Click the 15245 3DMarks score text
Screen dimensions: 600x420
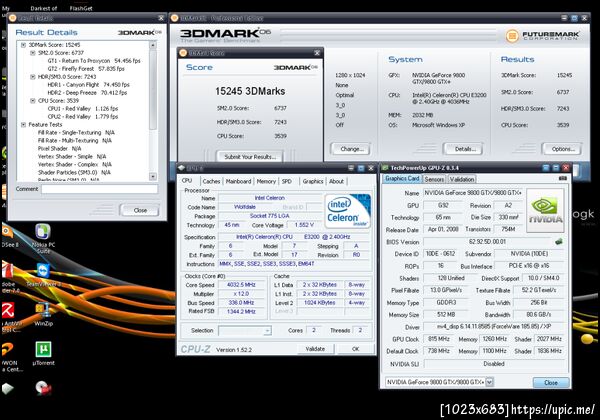(250, 91)
